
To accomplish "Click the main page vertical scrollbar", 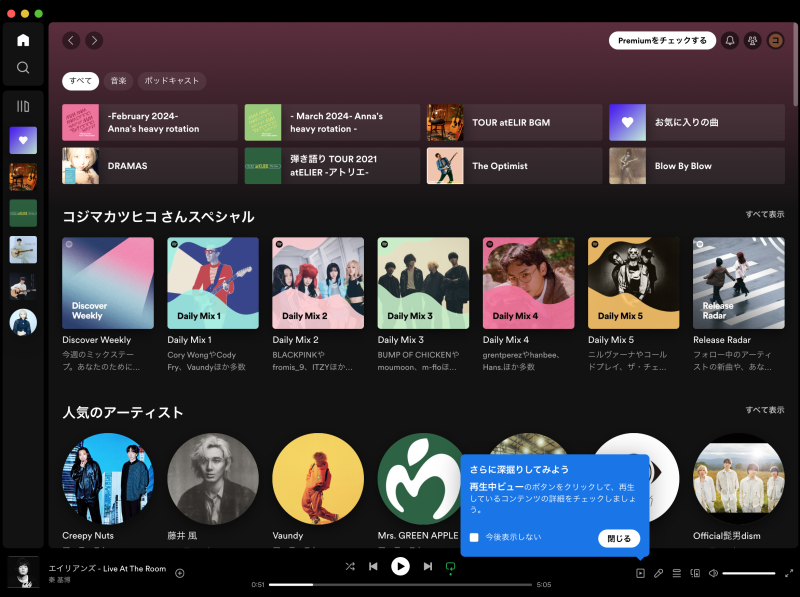I will click(796, 64).
